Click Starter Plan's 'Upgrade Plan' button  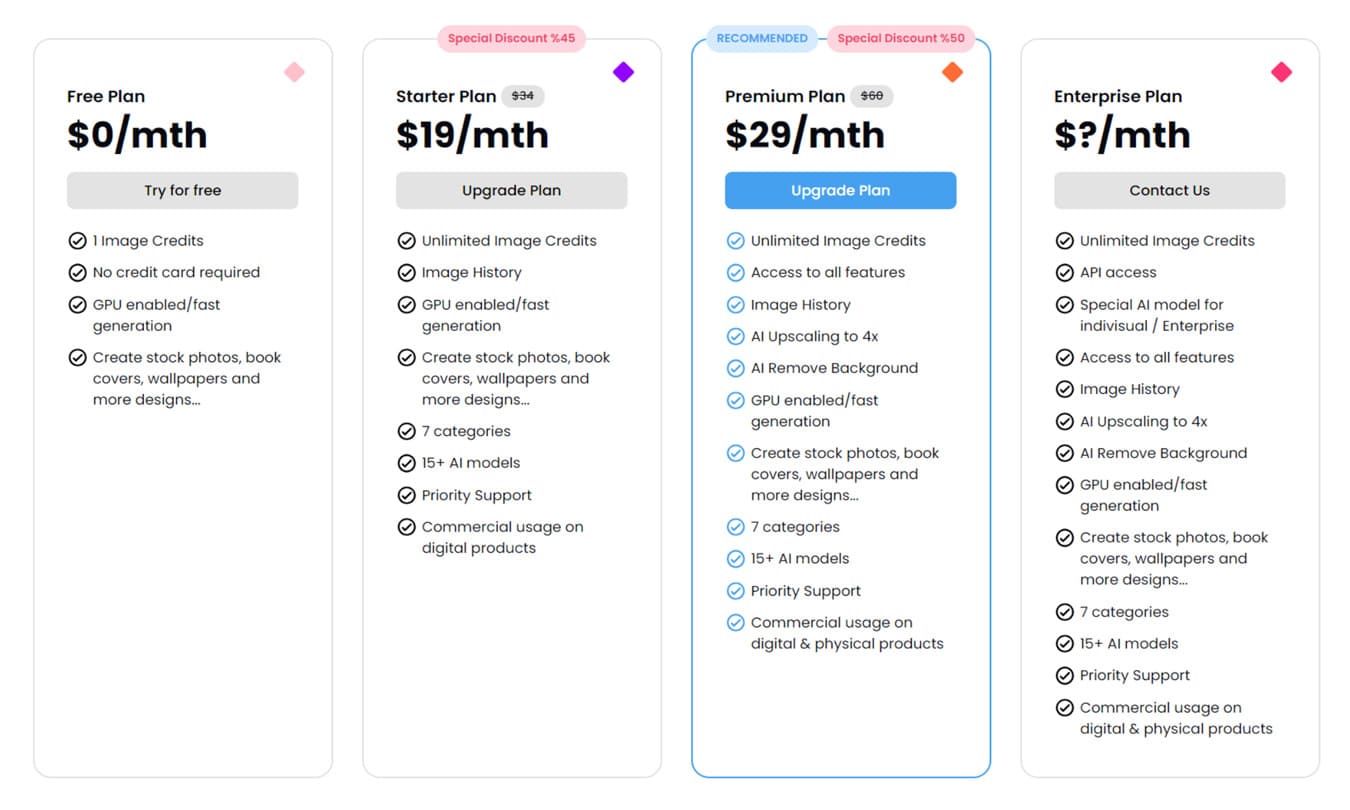[x=511, y=191]
